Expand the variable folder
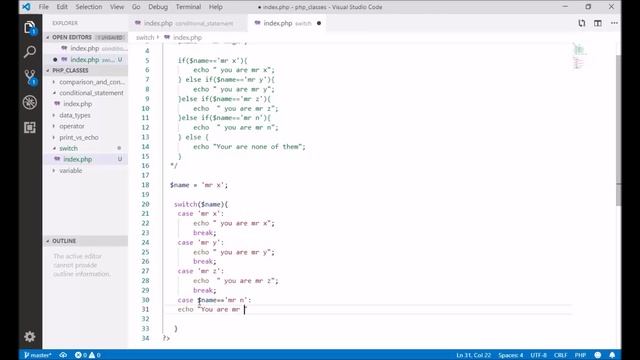This screenshot has width=640, height=360. tap(85, 171)
